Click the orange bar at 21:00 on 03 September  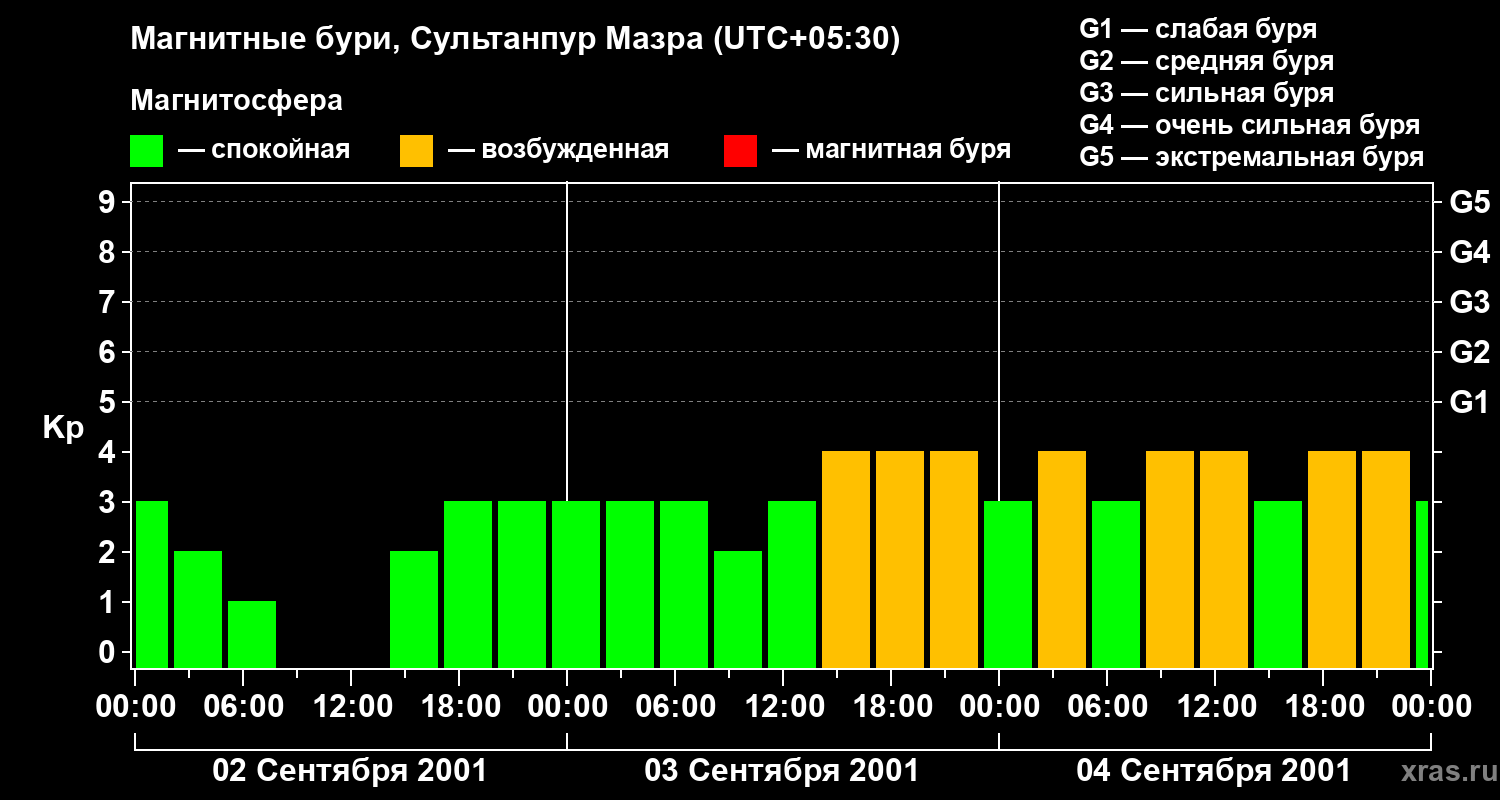954,559
